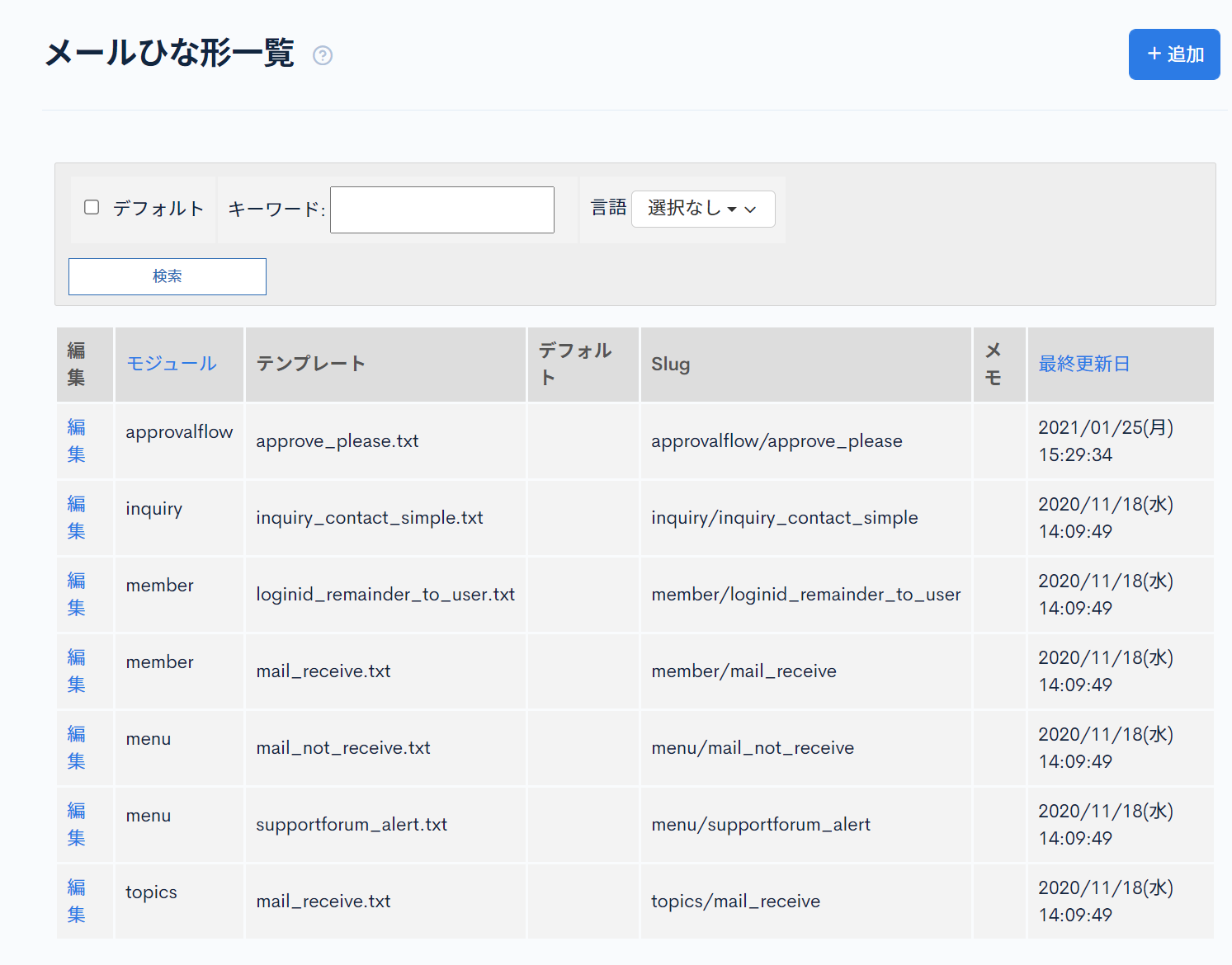Click slug member/mail_receive
The width and height of the screenshot is (1232, 965).
coord(744,671)
